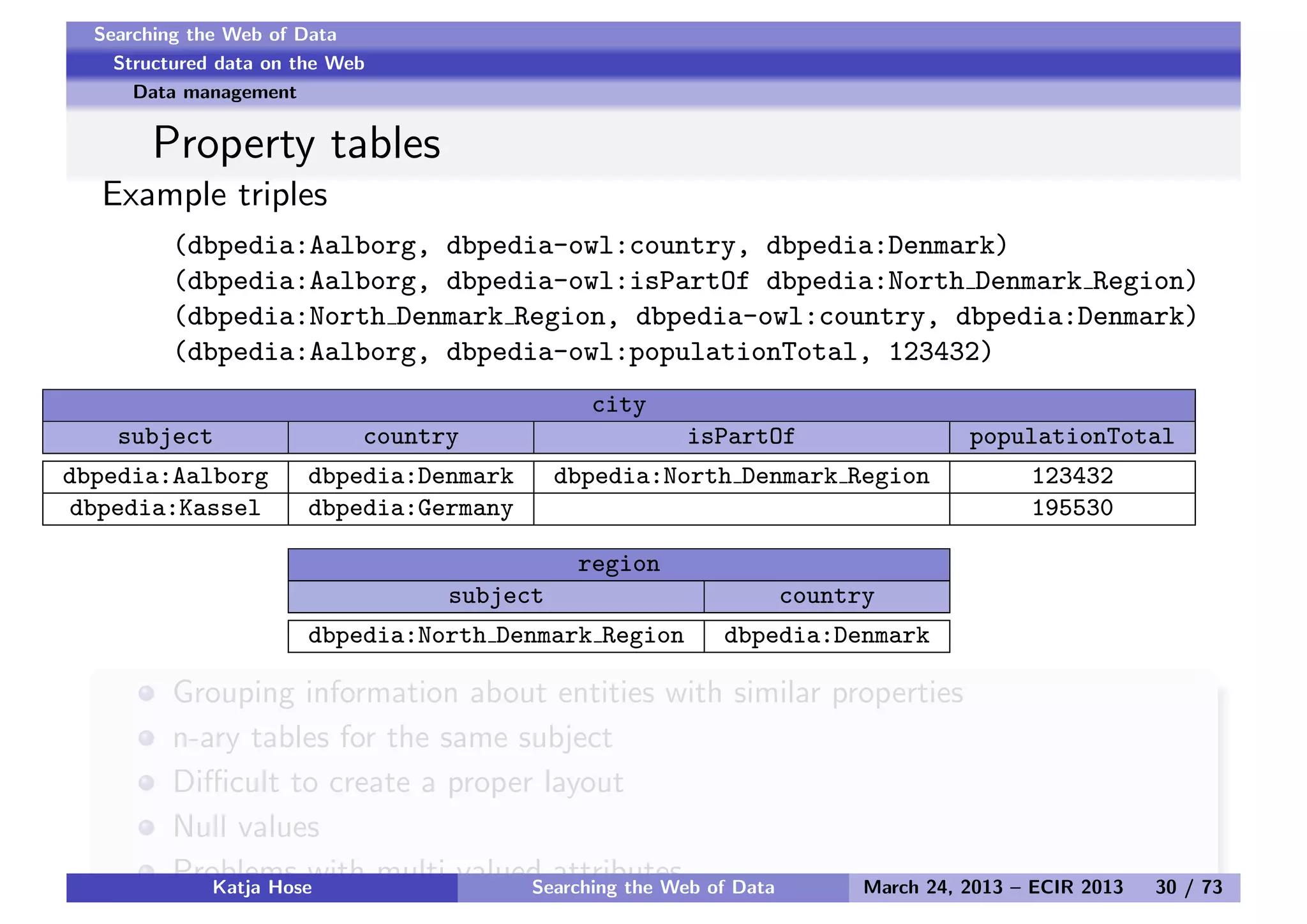Select the 'dbpedia:Kassel' cell

pos(165,509)
